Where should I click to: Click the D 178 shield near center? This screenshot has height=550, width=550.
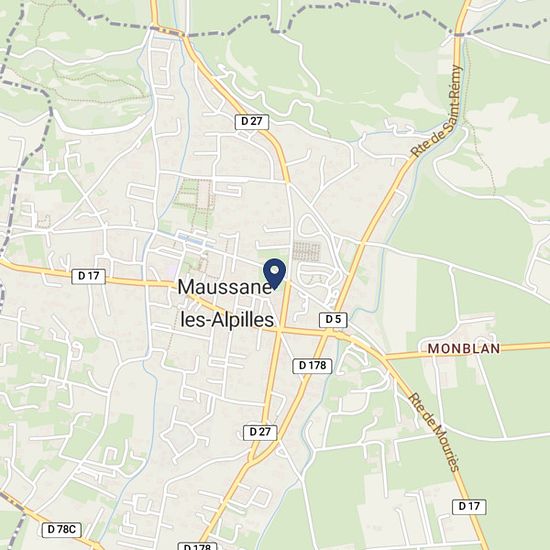pyautogui.click(x=313, y=366)
